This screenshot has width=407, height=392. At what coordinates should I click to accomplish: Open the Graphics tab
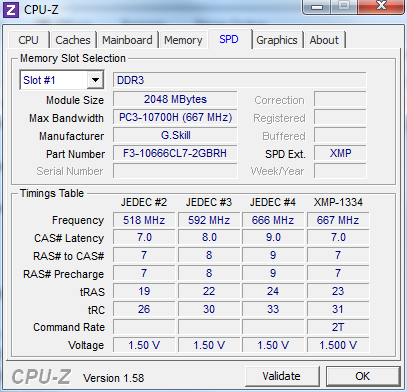point(277,40)
